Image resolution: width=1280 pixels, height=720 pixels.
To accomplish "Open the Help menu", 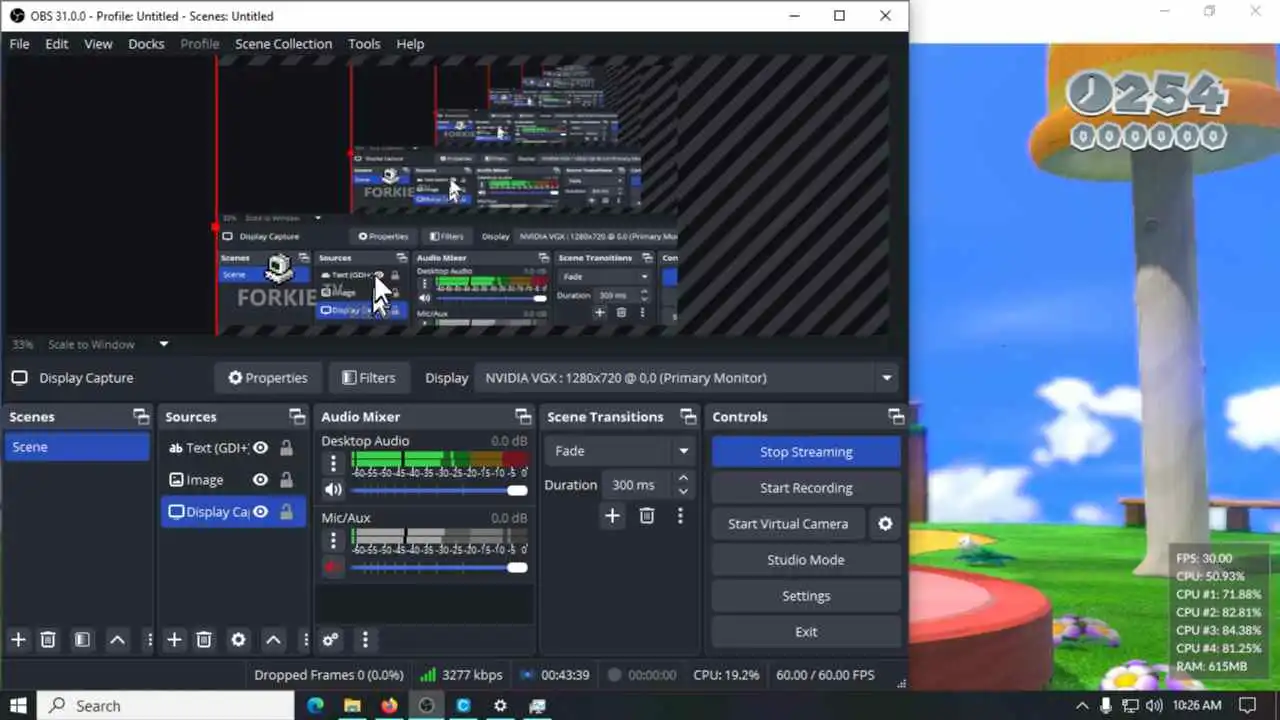I will pyautogui.click(x=410, y=44).
